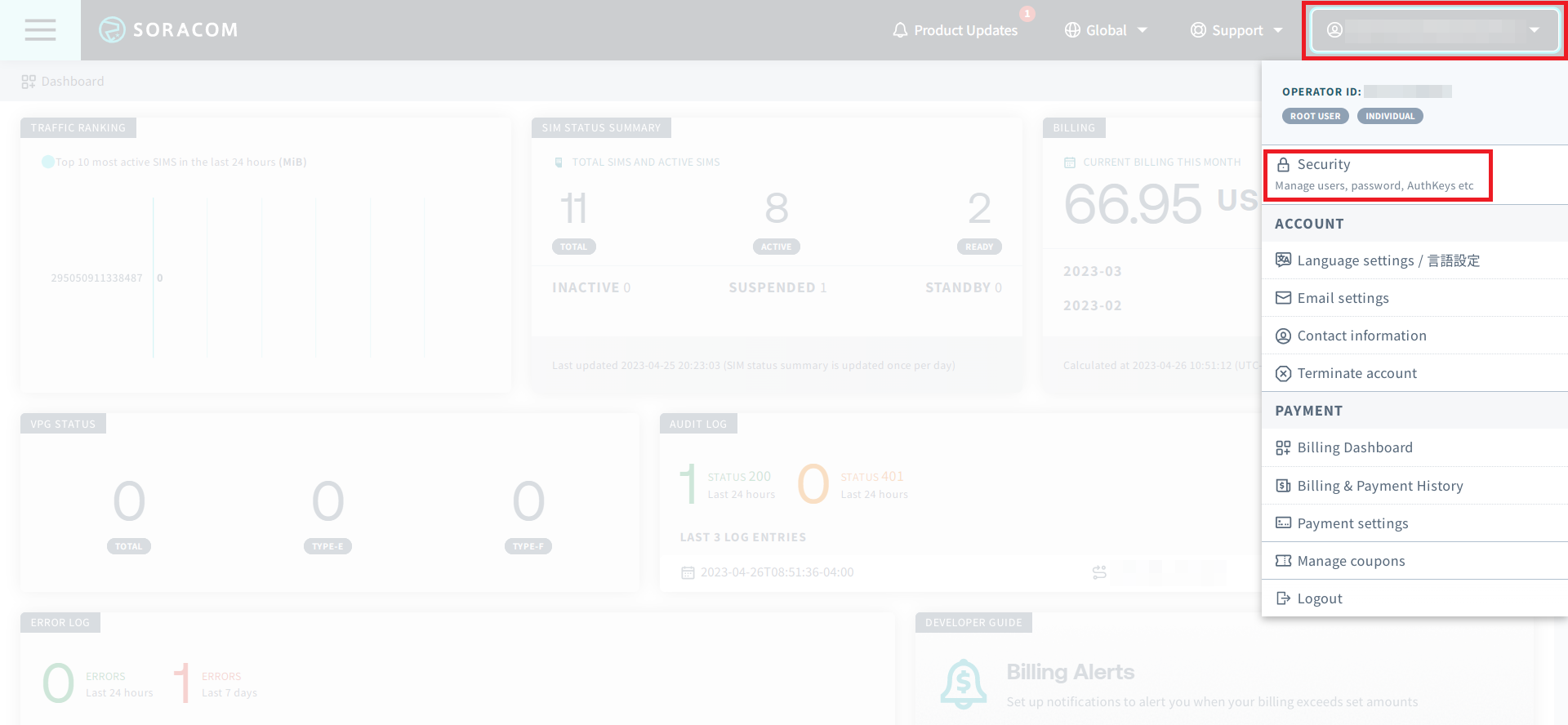The image size is (1568, 725).
Task: Open the hamburger navigation menu
Action: point(40,30)
